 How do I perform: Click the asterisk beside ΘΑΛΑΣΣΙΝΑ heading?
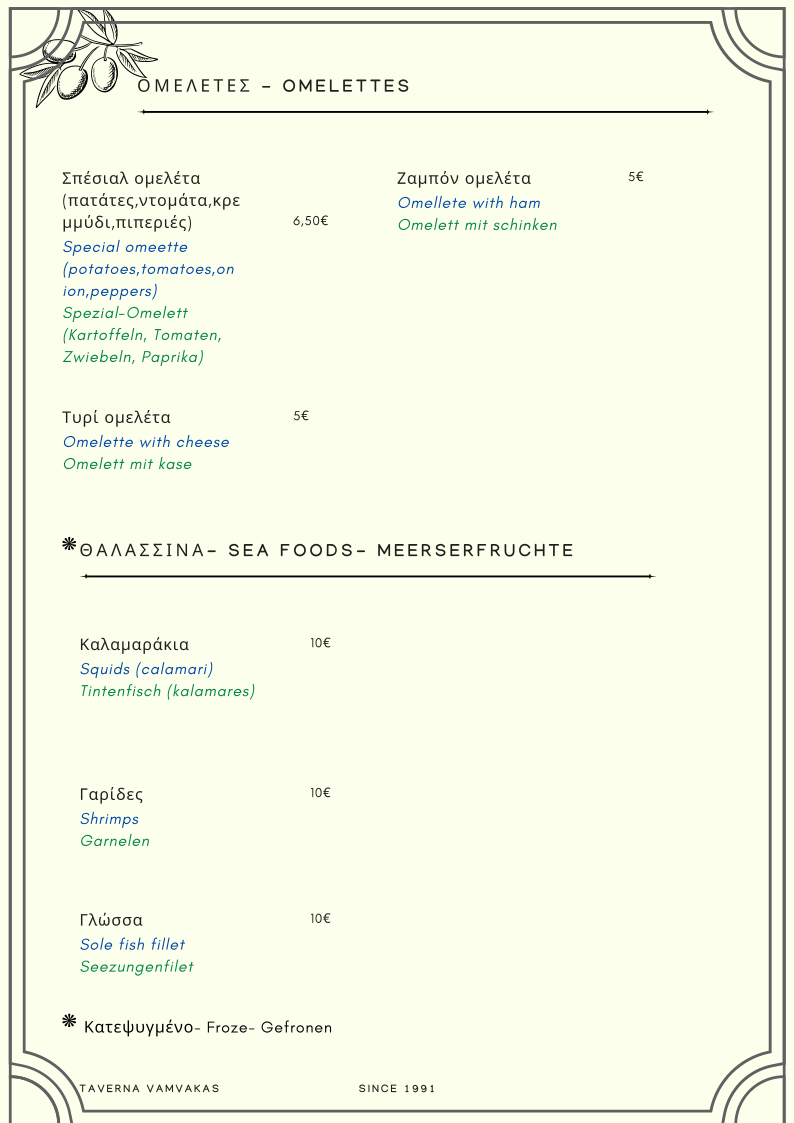pos(69,544)
